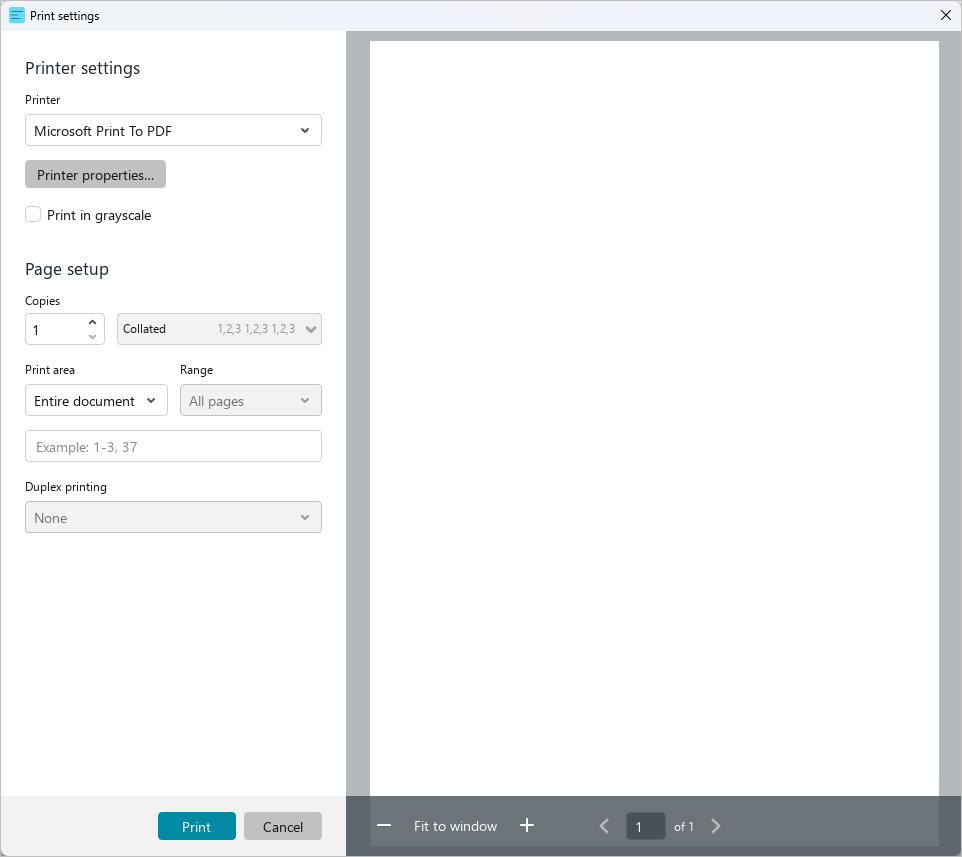Zoom out the print preview
The height and width of the screenshot is (857, 962).
[x=384, y=826]
